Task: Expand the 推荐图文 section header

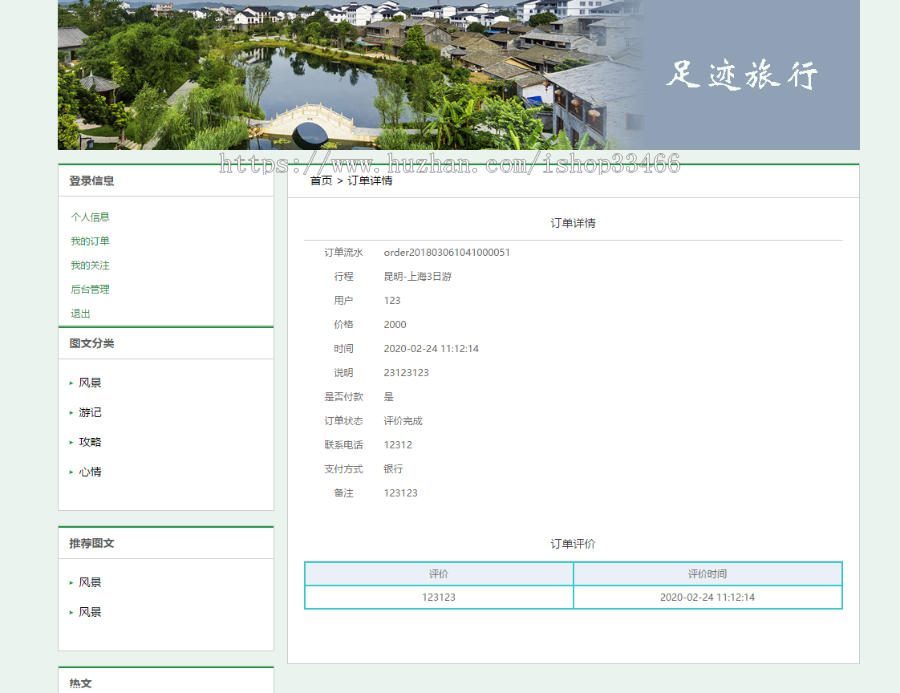Action: click(x=93, y=542)
